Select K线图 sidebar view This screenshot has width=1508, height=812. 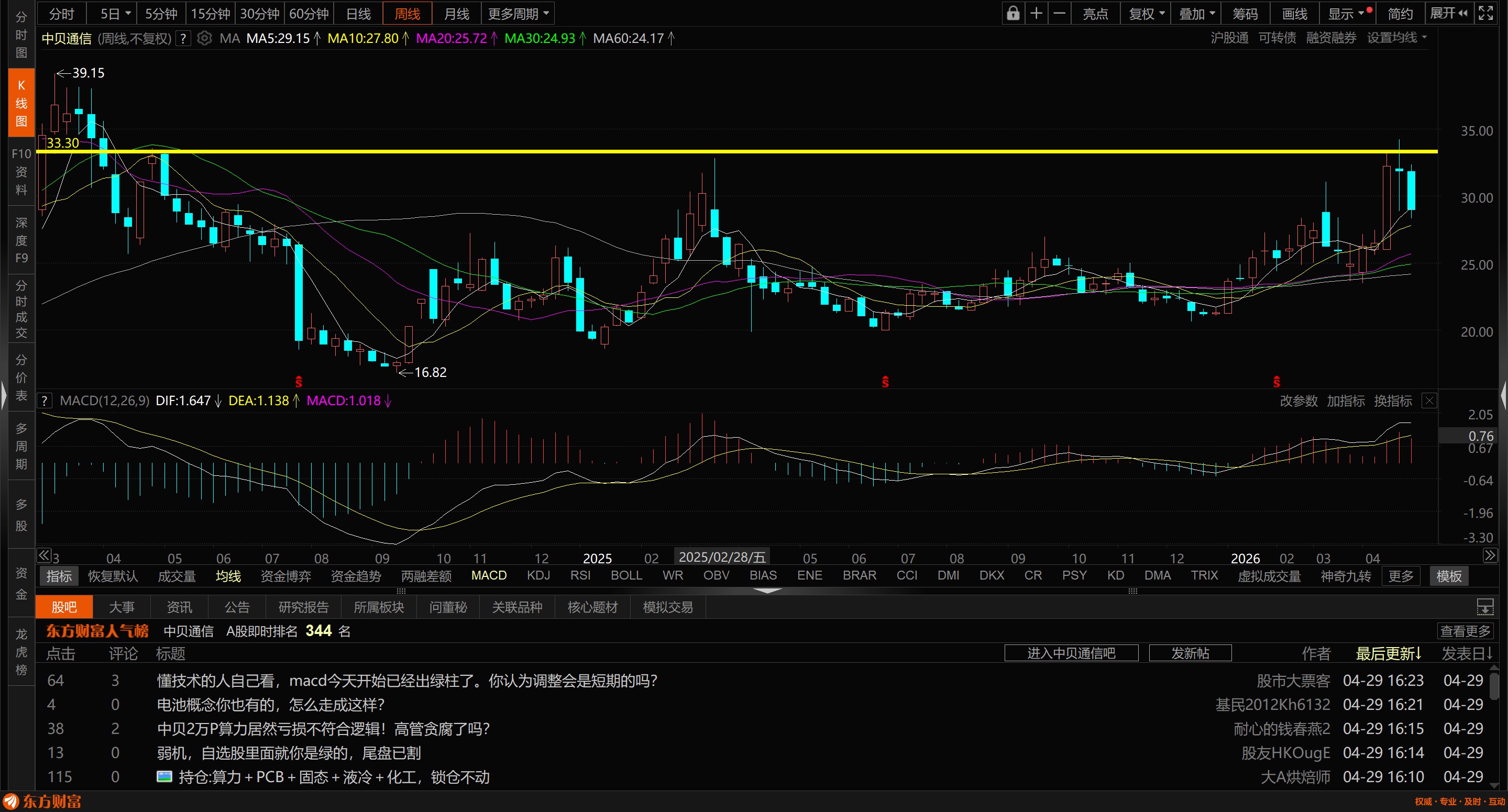(x=21, y=103)
